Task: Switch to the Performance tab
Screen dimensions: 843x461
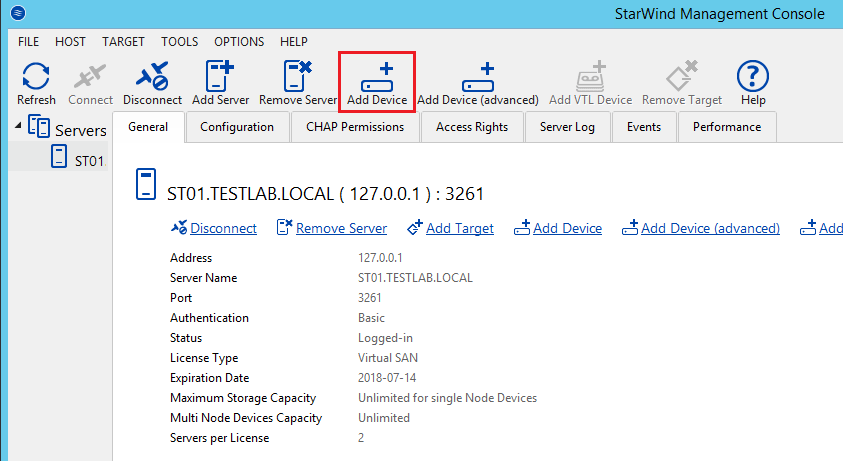Action: pos(727,127)
